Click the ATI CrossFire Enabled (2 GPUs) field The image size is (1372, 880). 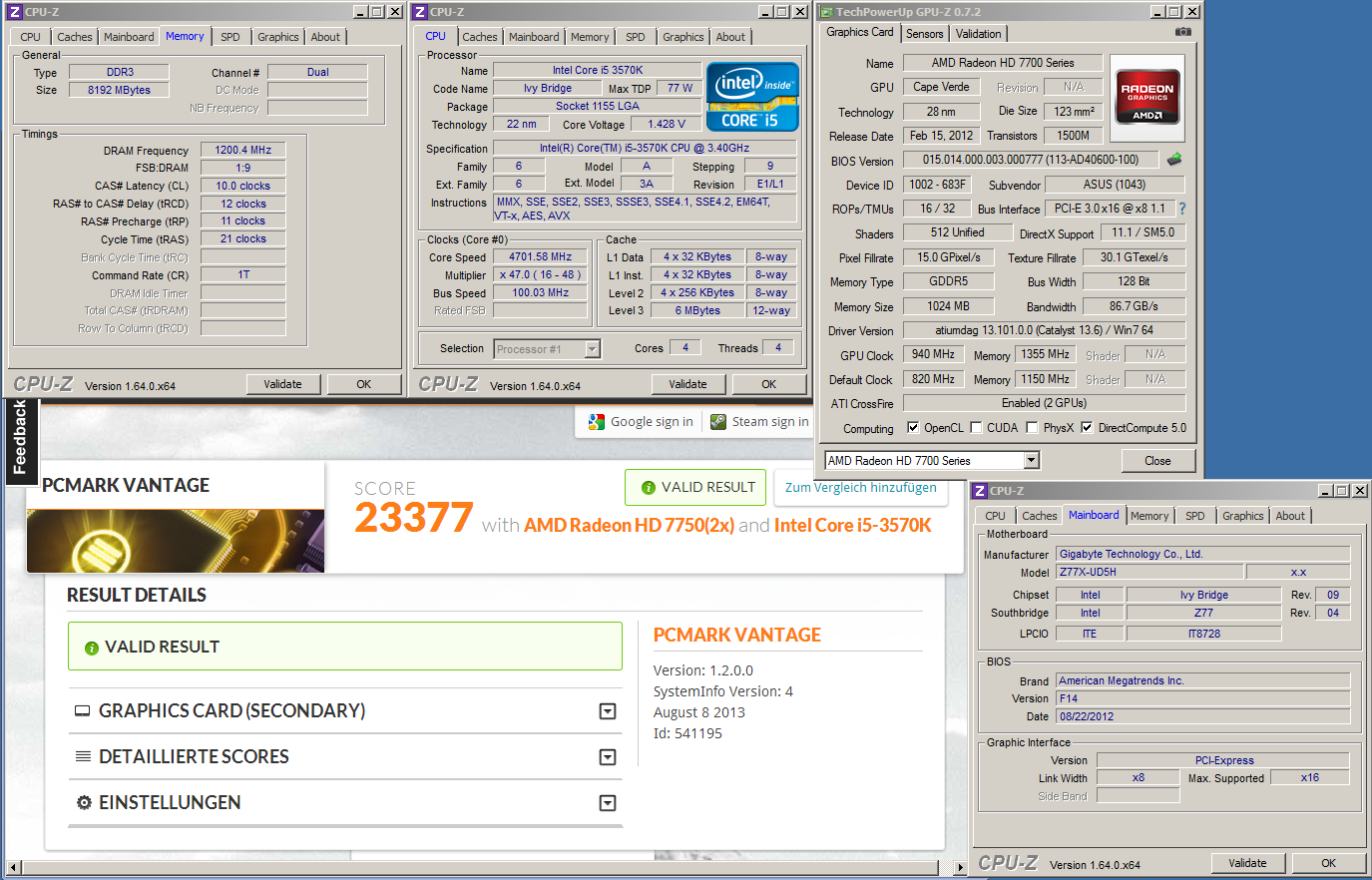tap(1044, 403)
